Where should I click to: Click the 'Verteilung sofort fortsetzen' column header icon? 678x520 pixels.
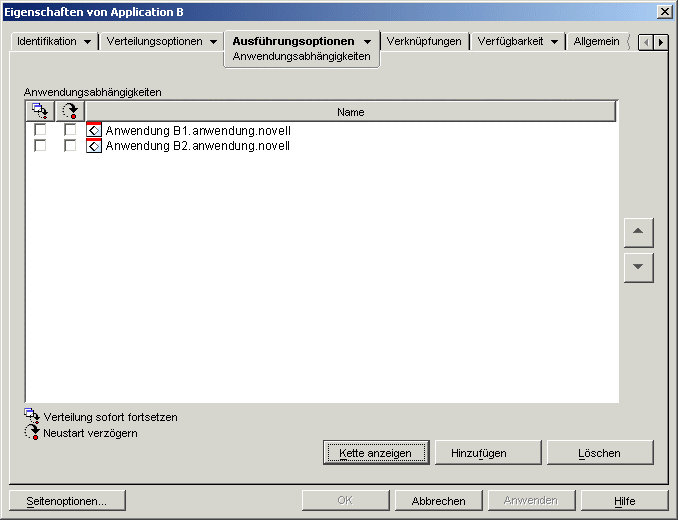point(40,112)
